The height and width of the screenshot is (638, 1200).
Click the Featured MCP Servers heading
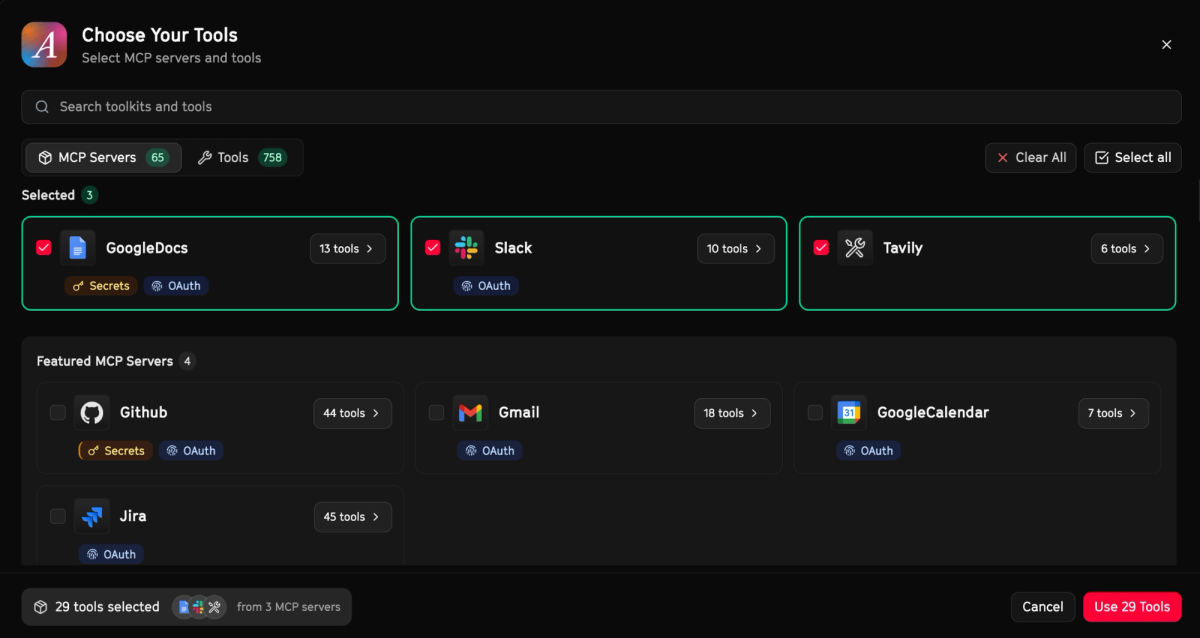105,361
